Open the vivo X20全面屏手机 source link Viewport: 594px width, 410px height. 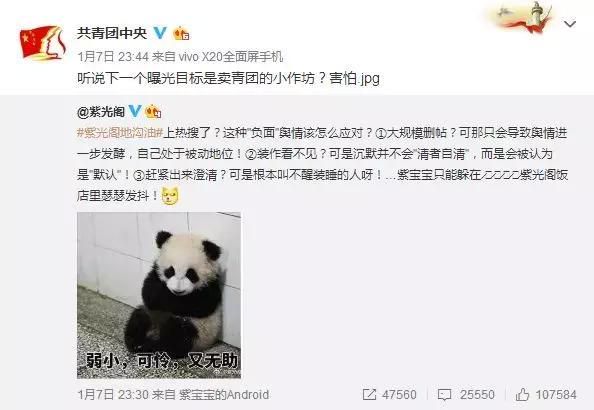[230, 57]
